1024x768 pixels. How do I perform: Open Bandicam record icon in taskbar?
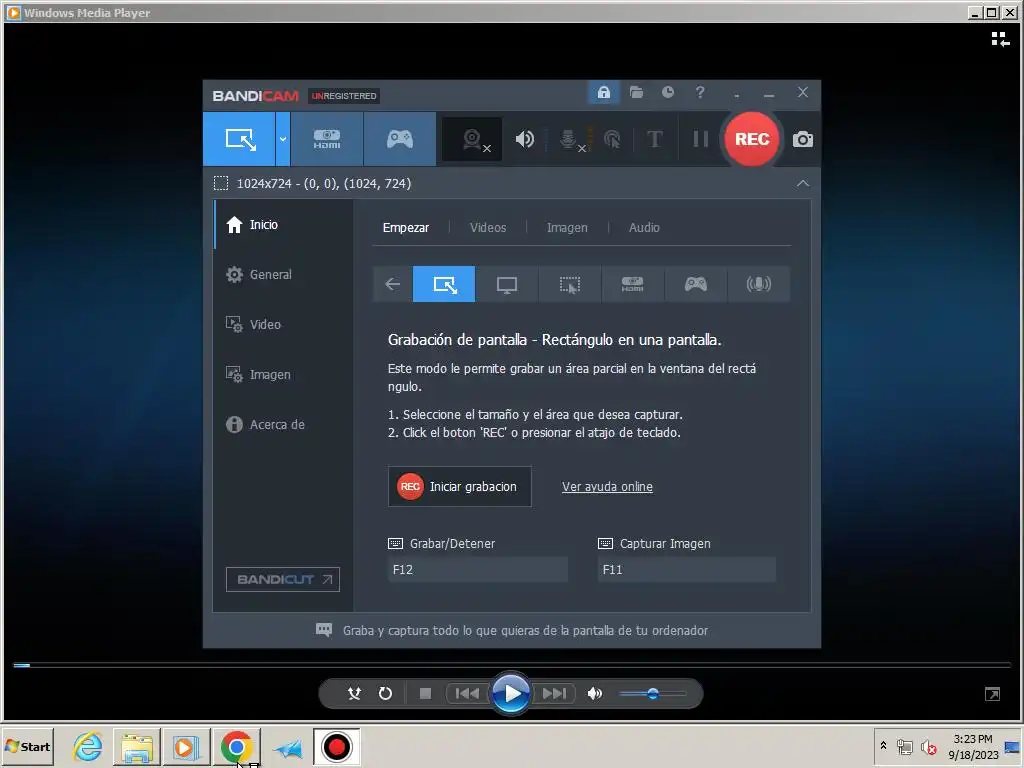[x=336, y=746]
